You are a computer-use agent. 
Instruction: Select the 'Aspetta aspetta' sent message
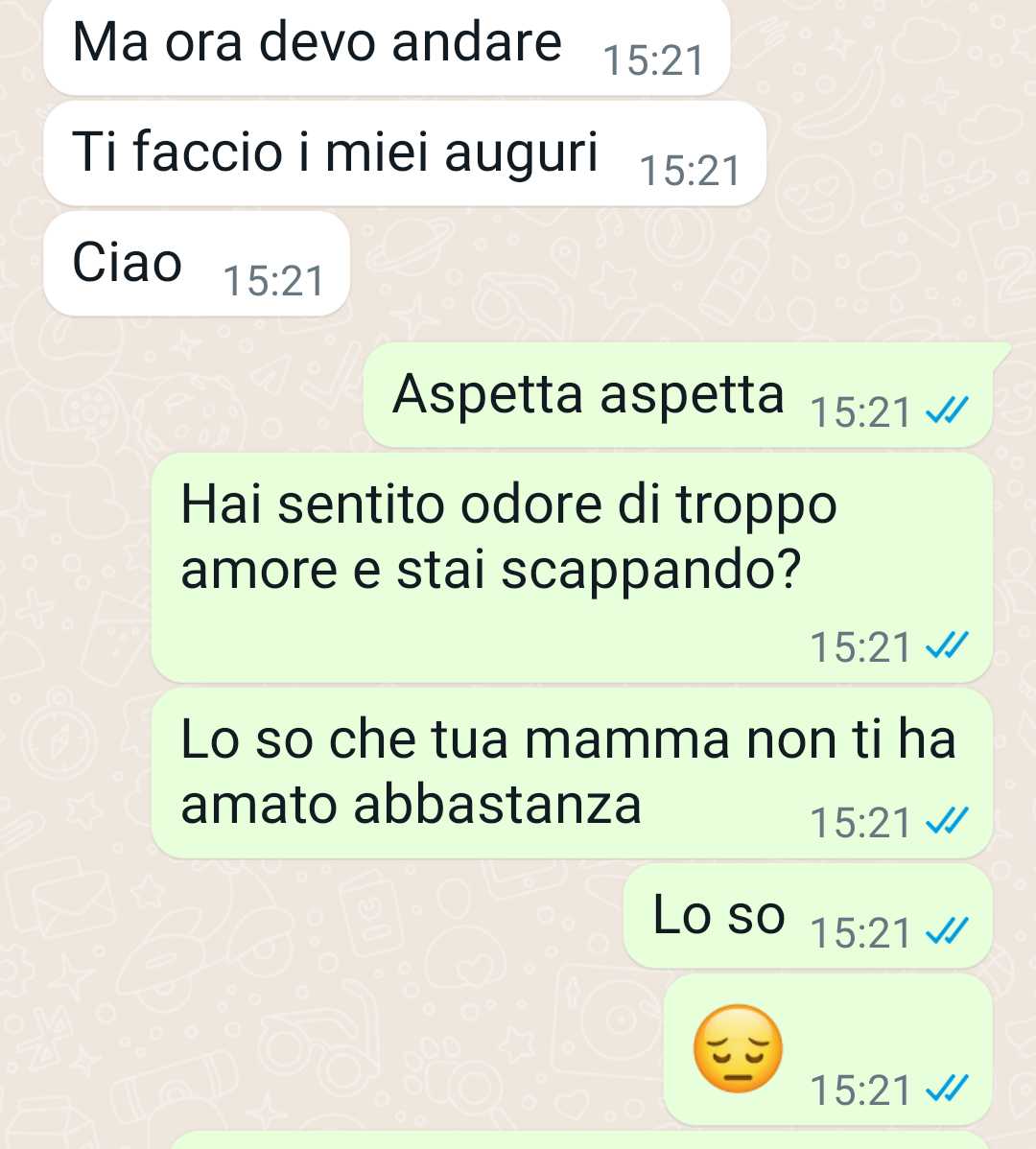tap(678, 395)
